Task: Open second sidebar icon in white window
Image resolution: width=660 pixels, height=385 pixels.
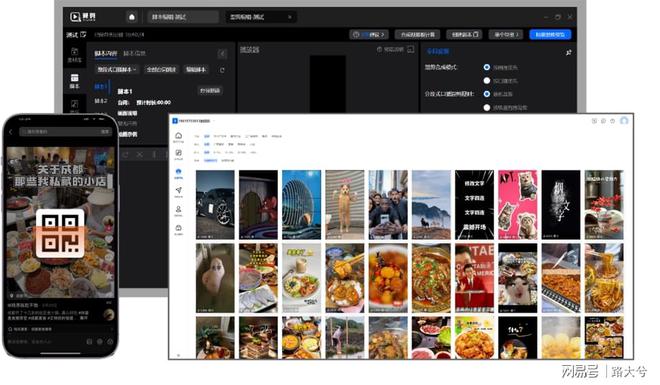Action: tap(178, 154)
